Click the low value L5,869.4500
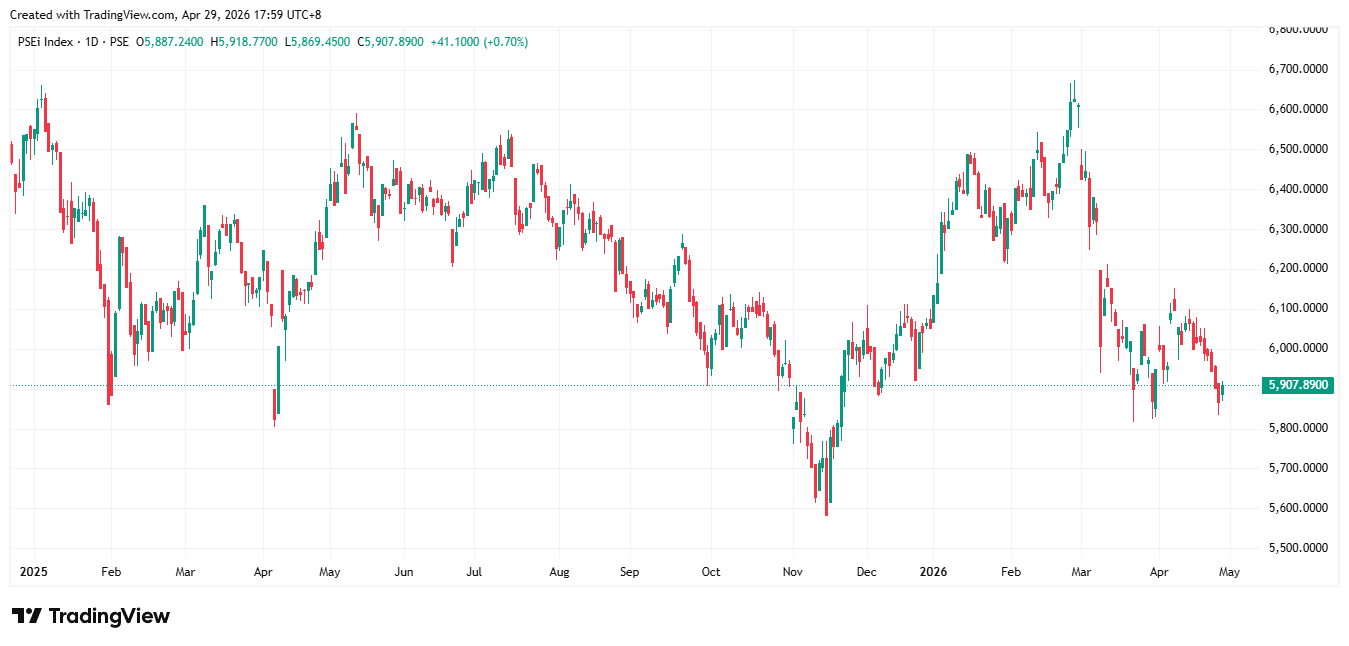Screen dimensions: 1349x646 click(318, 42)
